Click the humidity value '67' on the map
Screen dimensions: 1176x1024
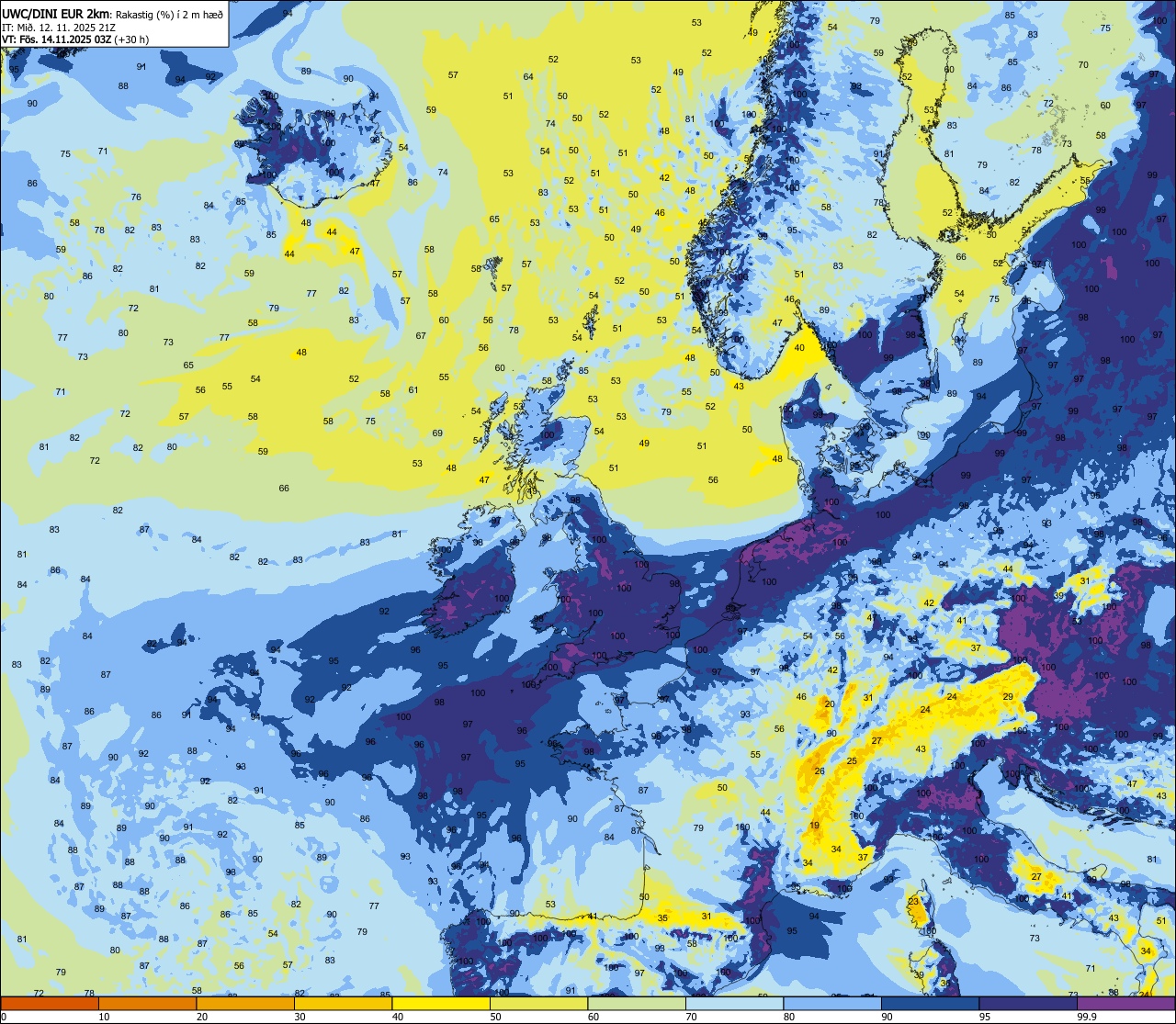tap(421, 335)
